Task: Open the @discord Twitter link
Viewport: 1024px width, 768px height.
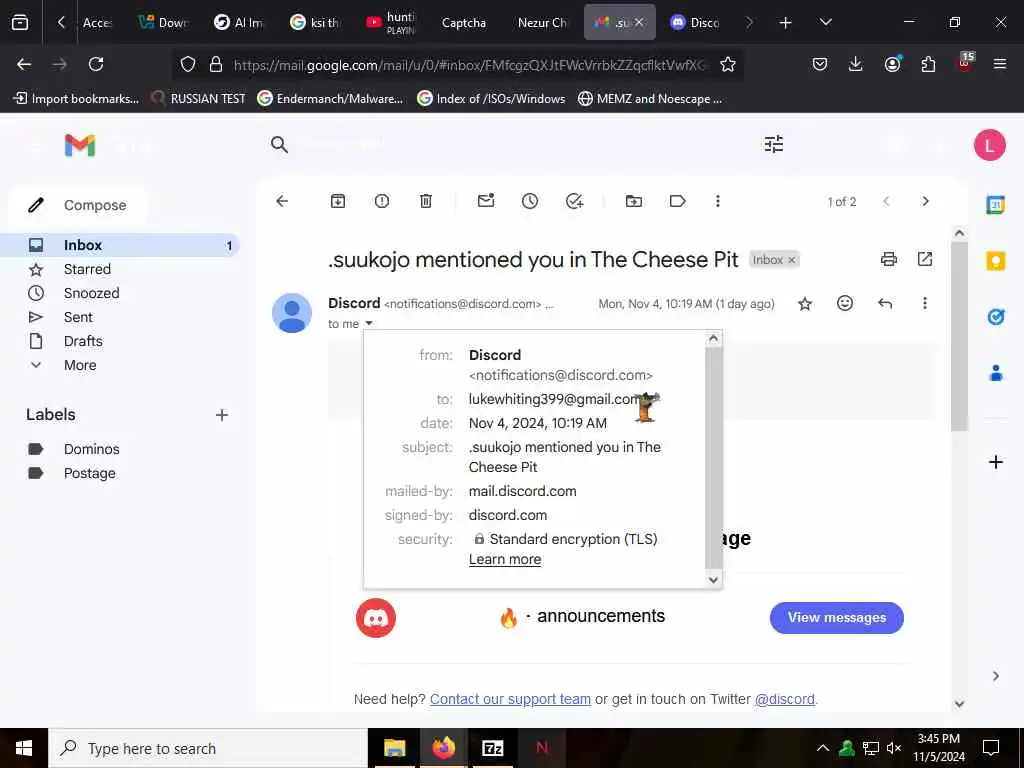Action: 784,699
